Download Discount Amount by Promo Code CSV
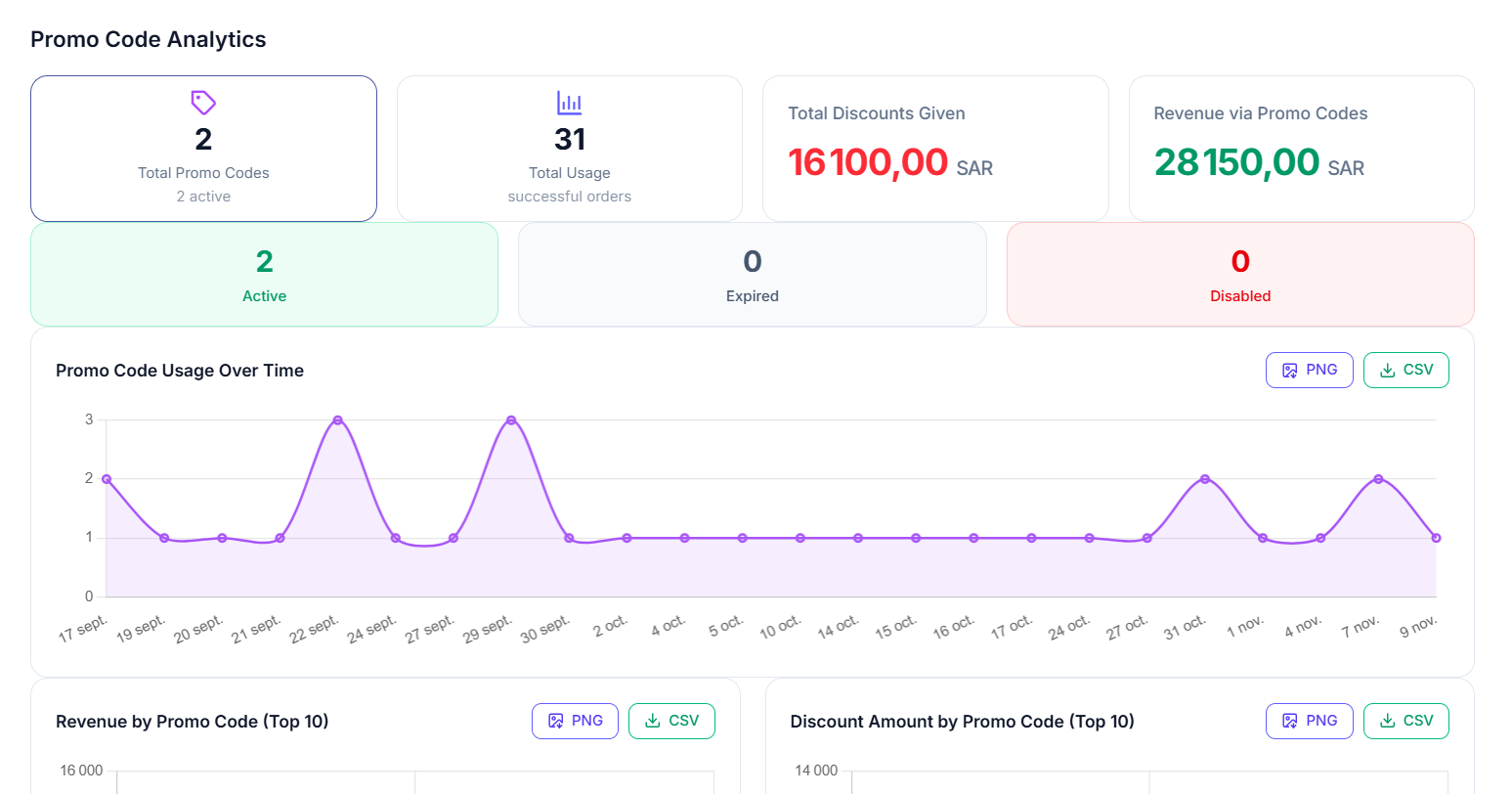This screenshot has width=1512, height=794. tap(1406, 721)
